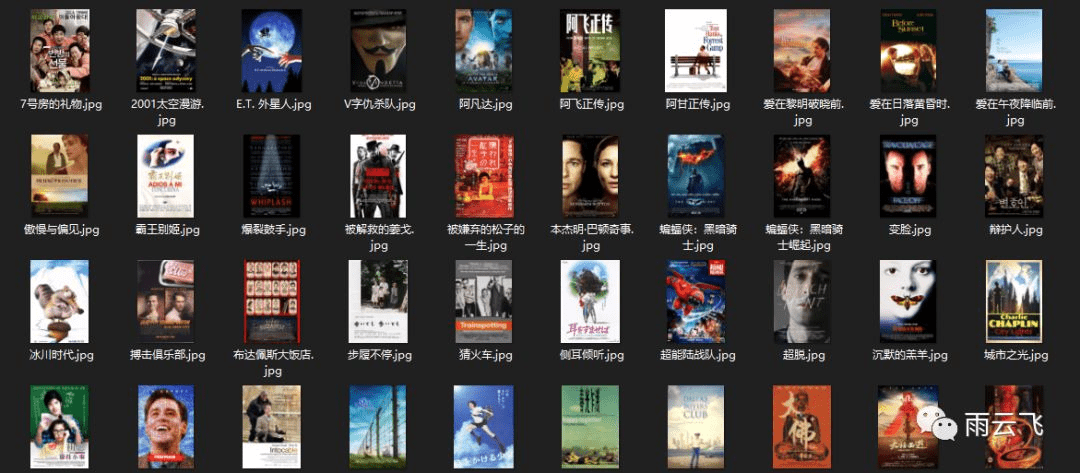Pick the 阿甘正传.jpg Forrest Gump thumbnail

696,50
